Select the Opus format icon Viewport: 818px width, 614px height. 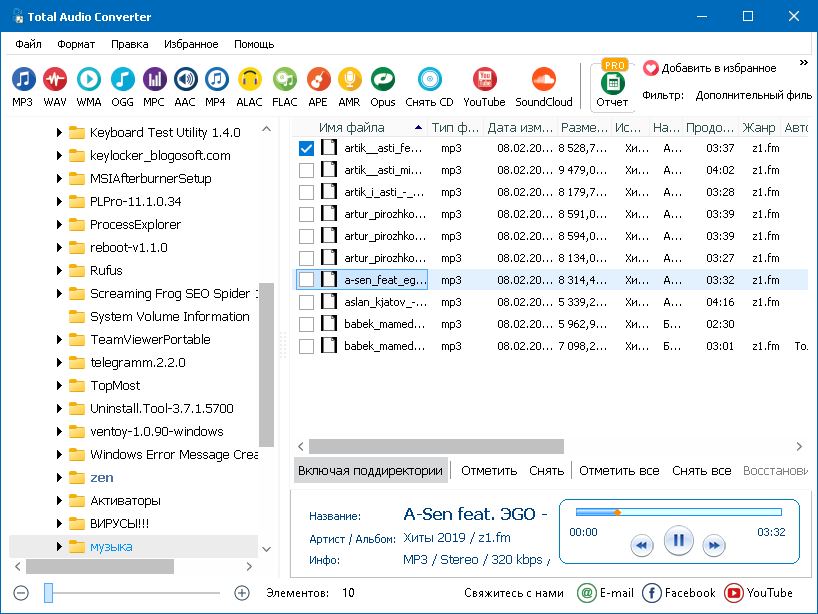(x=383, y=80)
